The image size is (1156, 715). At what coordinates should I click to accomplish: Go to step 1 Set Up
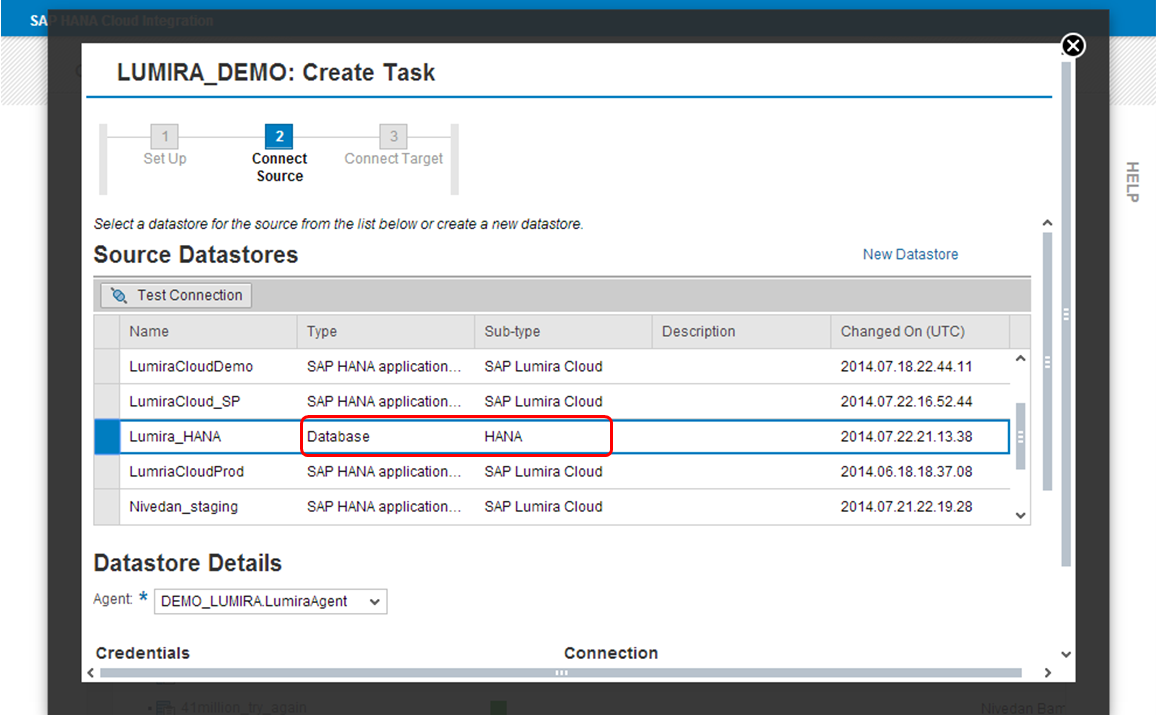tap(164, 137)
